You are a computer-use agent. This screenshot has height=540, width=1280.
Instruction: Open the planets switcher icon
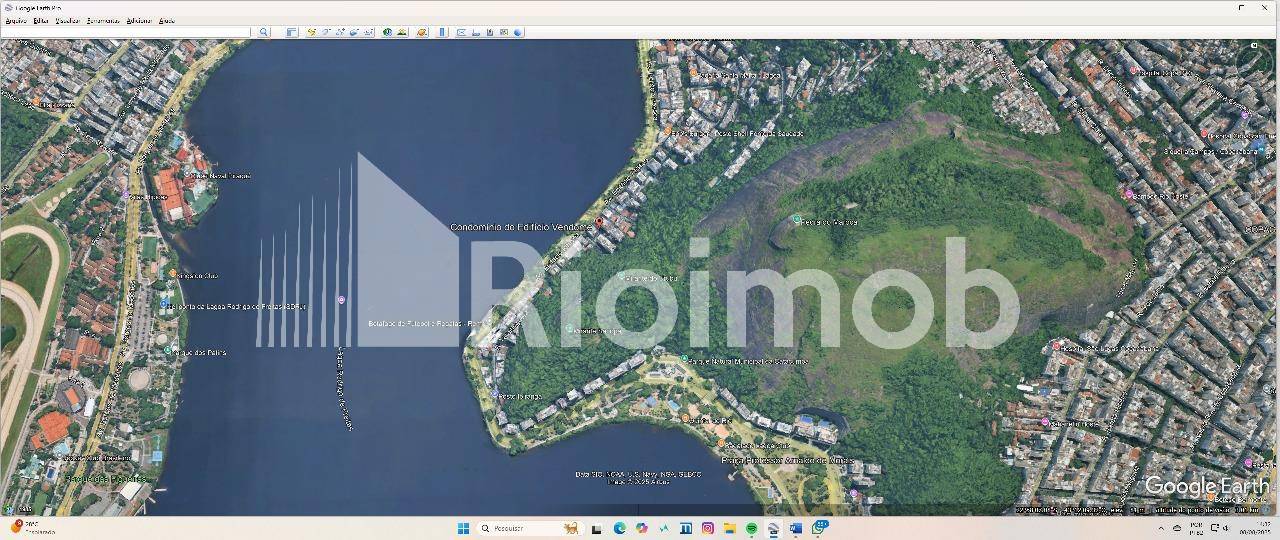point(422,32)
